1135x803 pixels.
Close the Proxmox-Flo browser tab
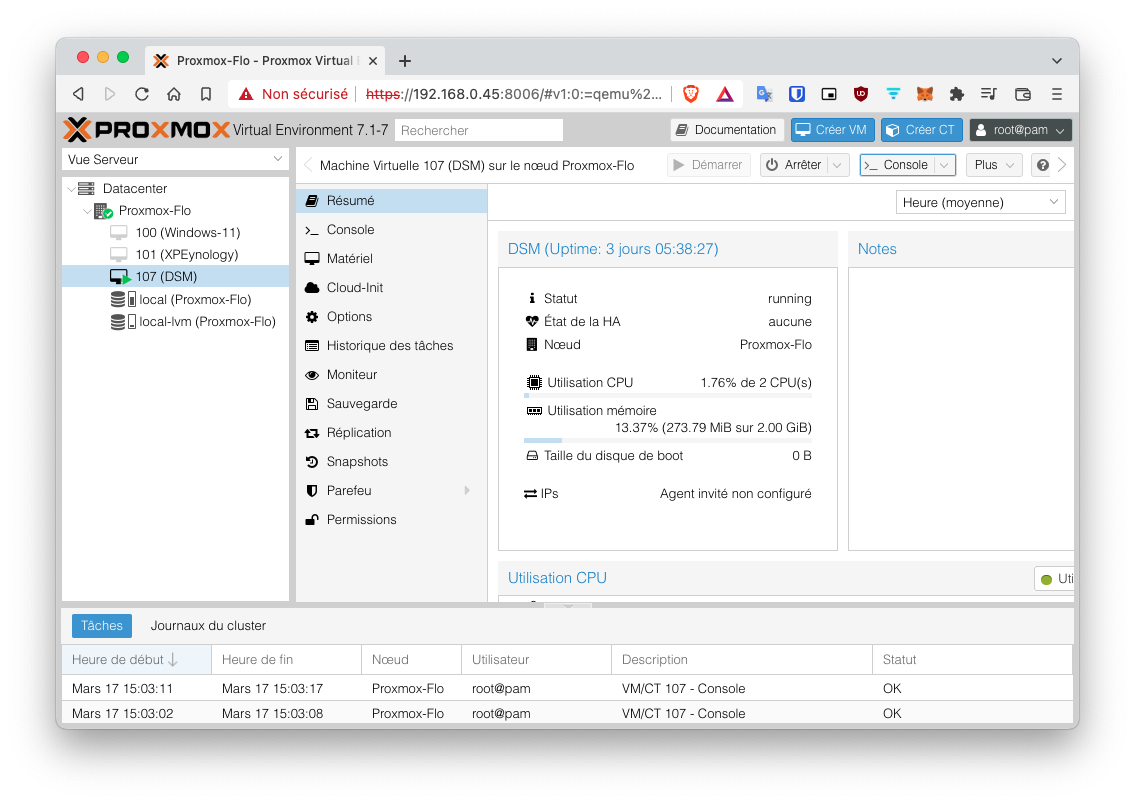coord(373,61)
